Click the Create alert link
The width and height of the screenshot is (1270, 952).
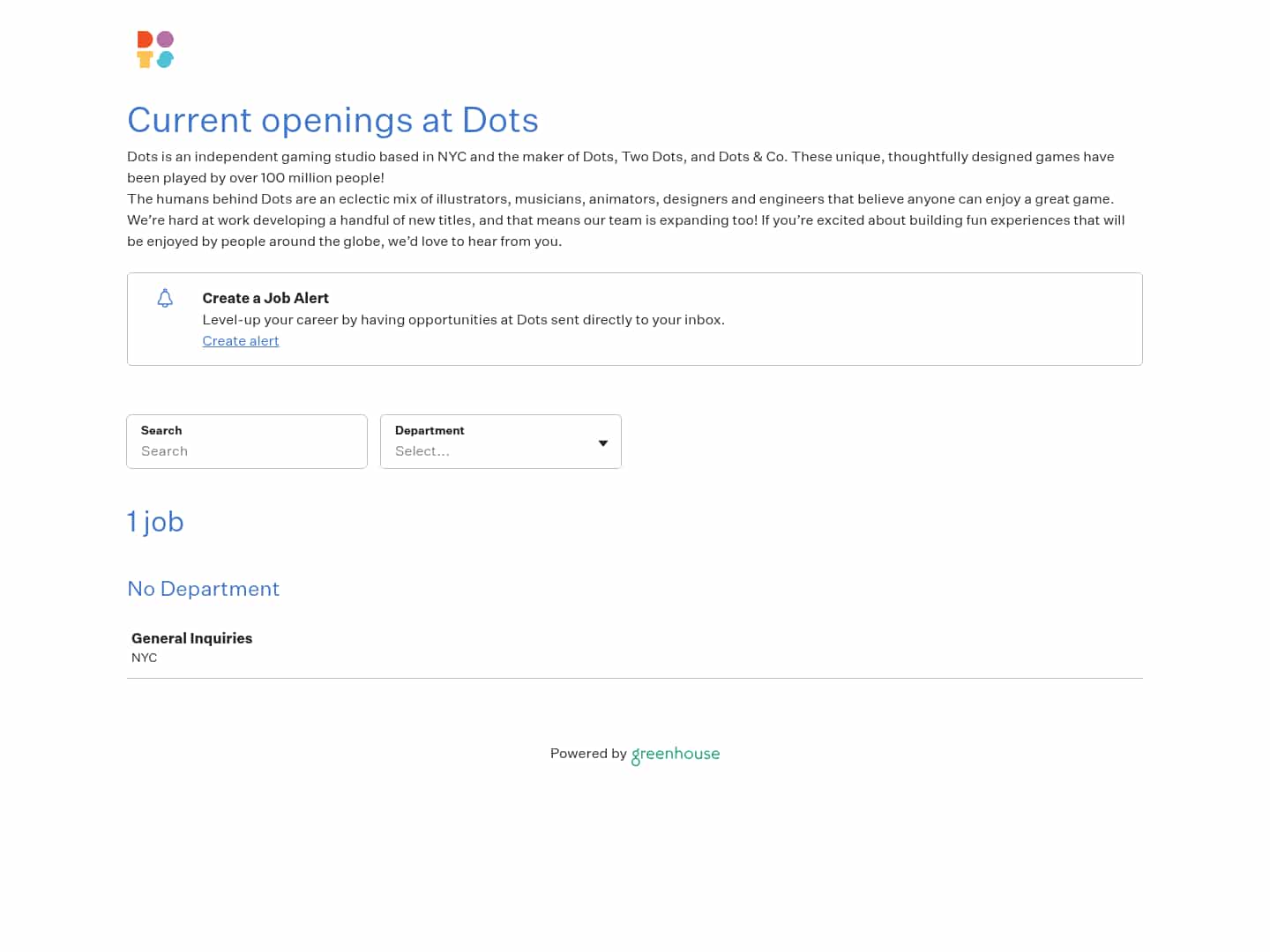point(240,341)
